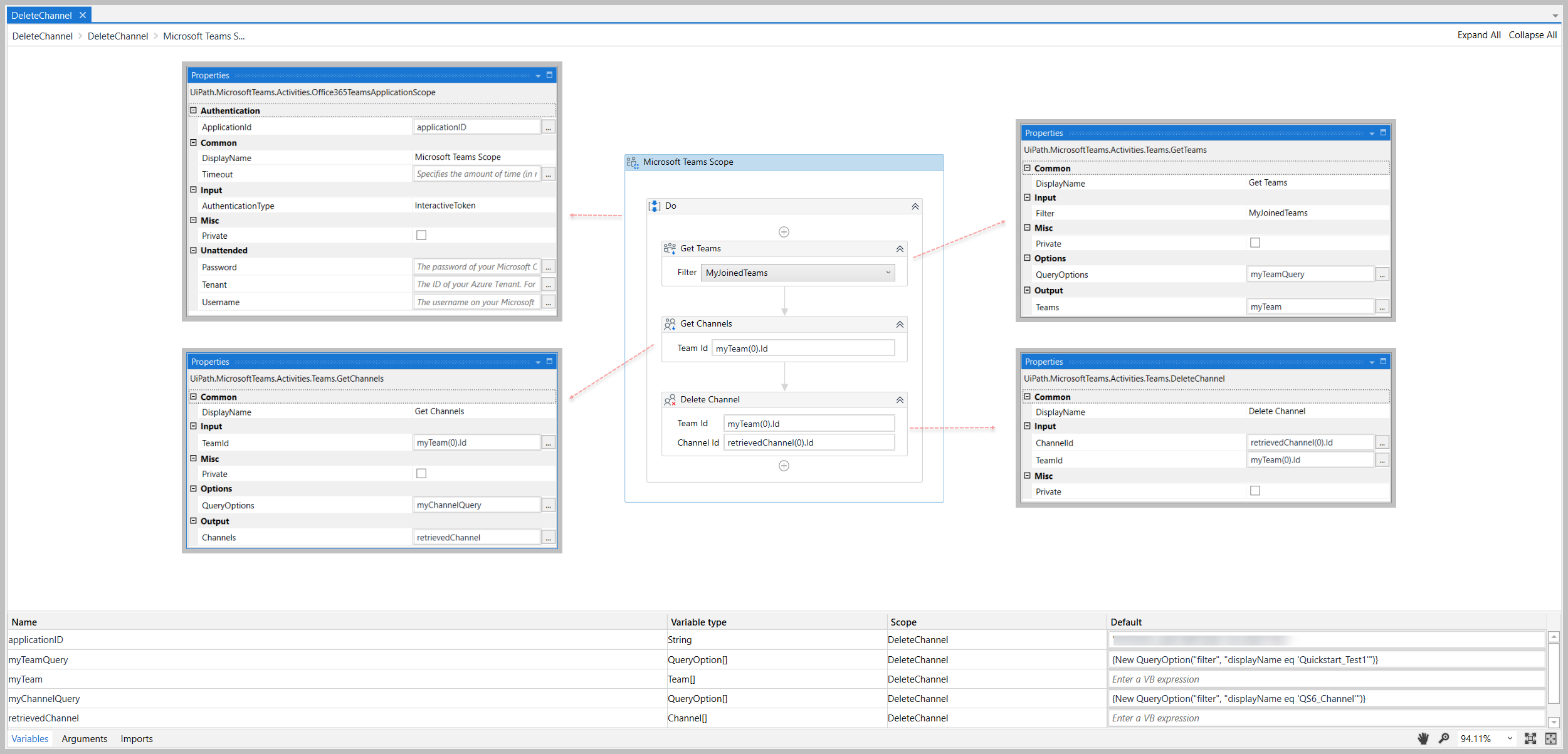Screen dimensions: 1568x754
Task: Click the Do sequence icon
Action: click(655, 206)
